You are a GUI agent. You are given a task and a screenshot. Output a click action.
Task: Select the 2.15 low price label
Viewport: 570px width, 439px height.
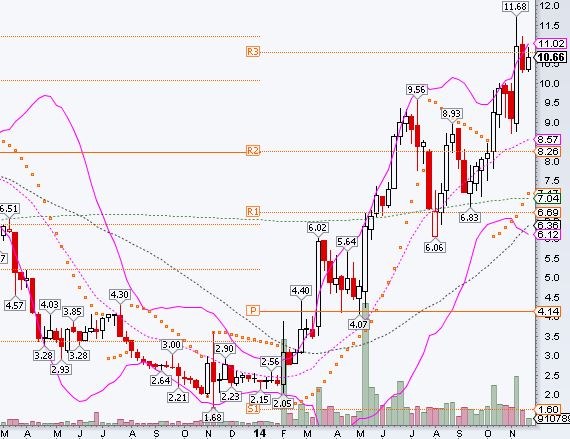pos(260,399)
